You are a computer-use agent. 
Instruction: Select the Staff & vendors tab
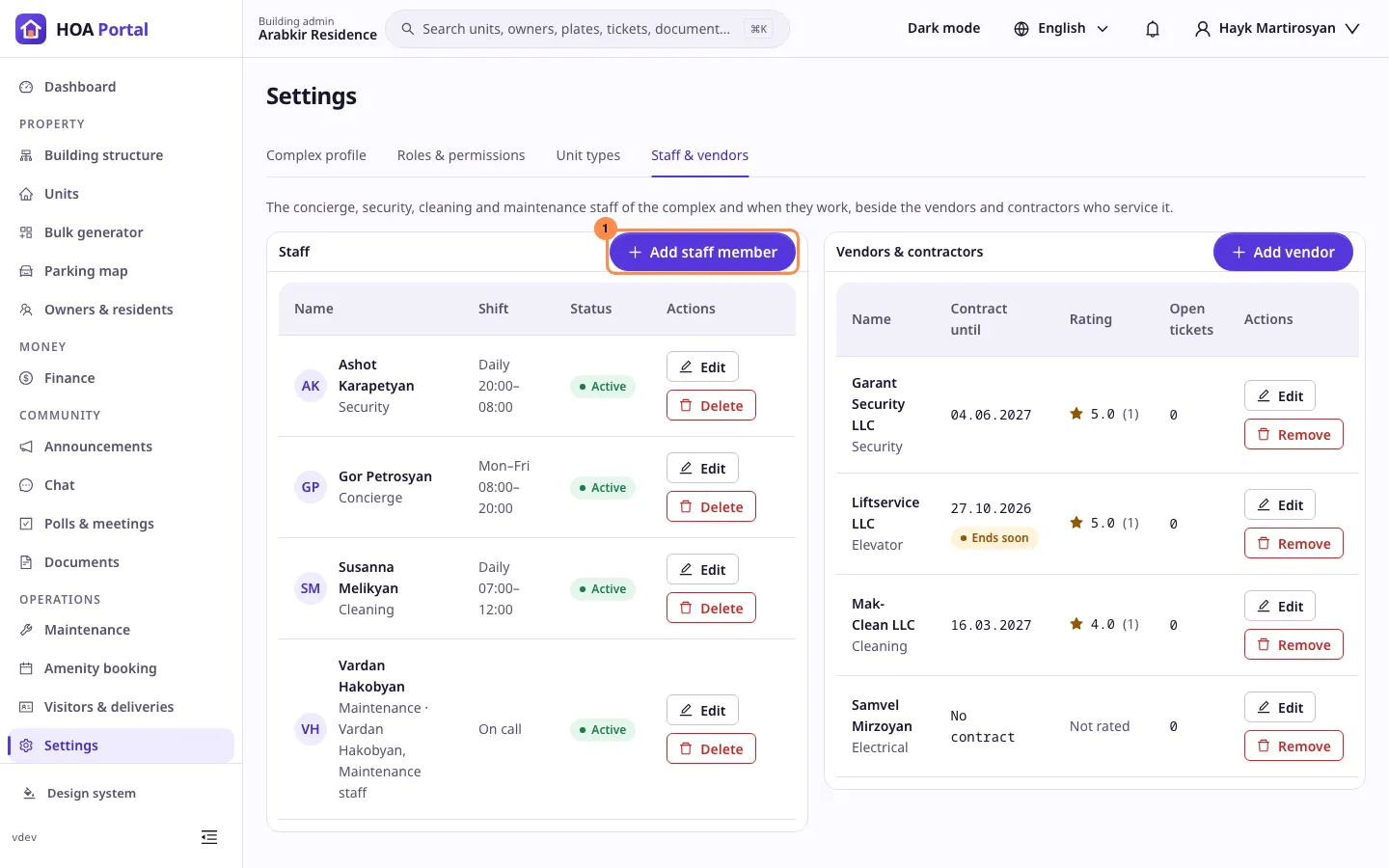pos(700,155)
